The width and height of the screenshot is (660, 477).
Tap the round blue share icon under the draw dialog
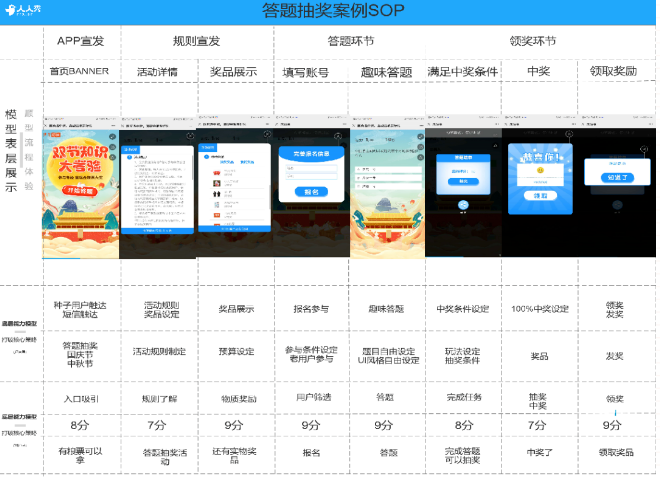click(x=463, y=205)
